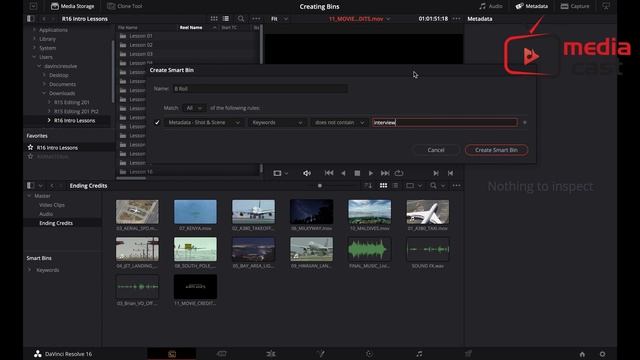
Task: Open the Clone Tool panel
Action: pos(124,6)
